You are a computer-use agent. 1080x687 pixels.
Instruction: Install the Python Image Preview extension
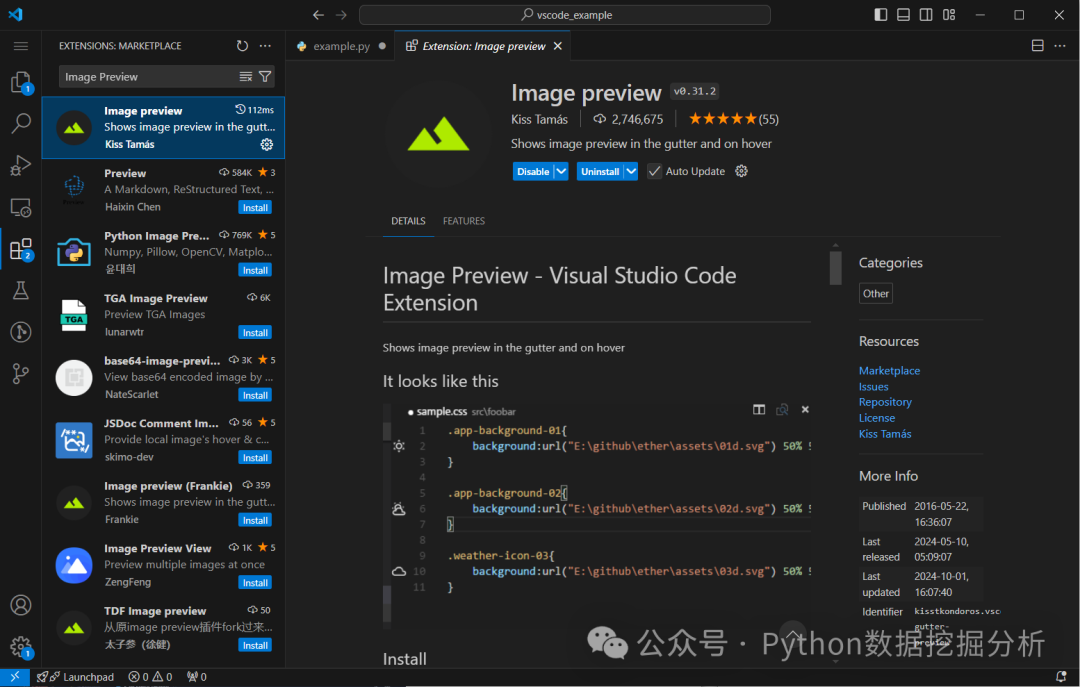pos(255,270)
